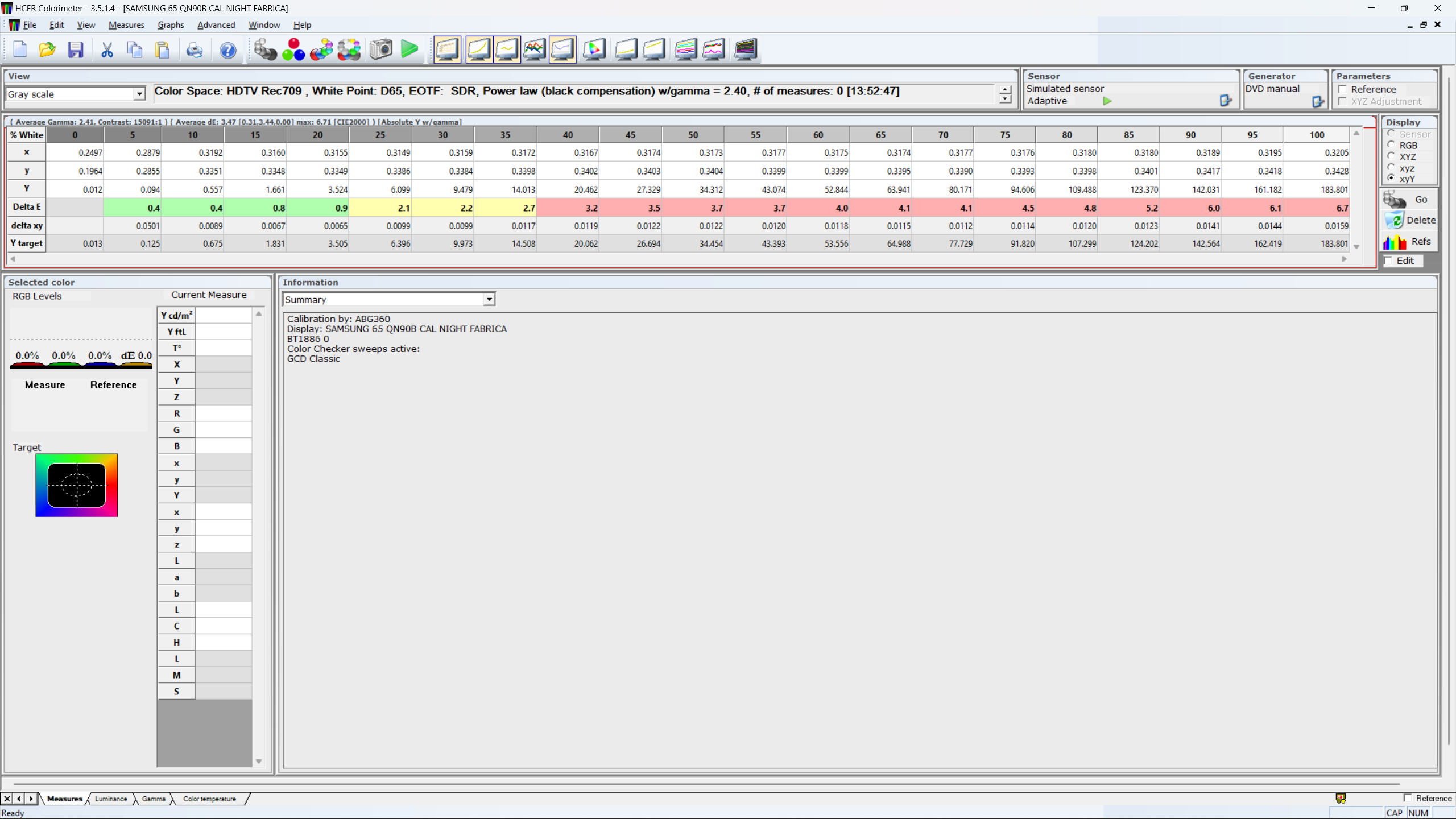Click the Refs button

point(1410,242)
